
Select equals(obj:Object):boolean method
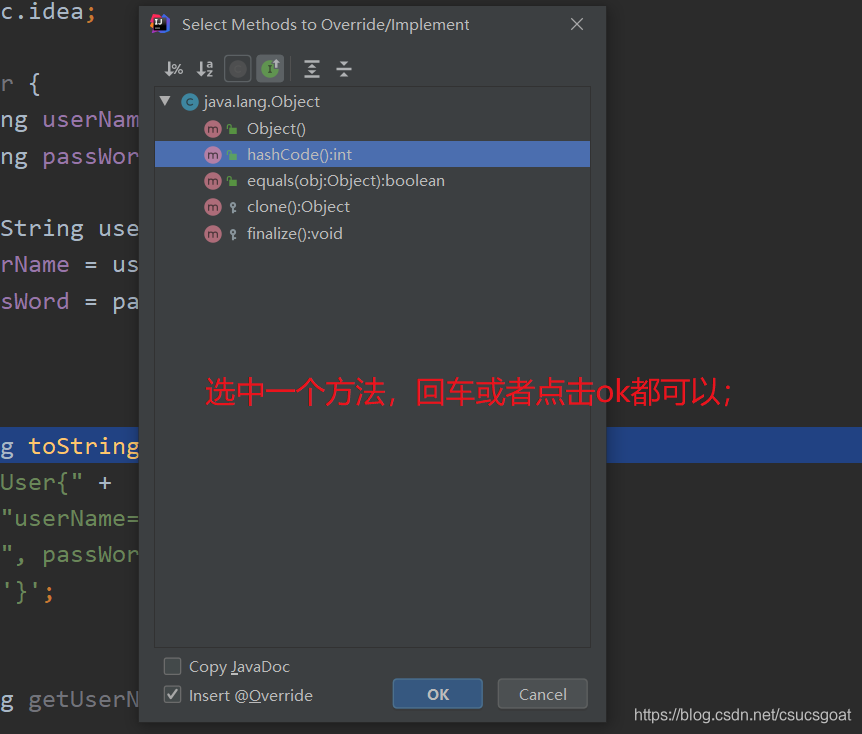pos(372,181)
